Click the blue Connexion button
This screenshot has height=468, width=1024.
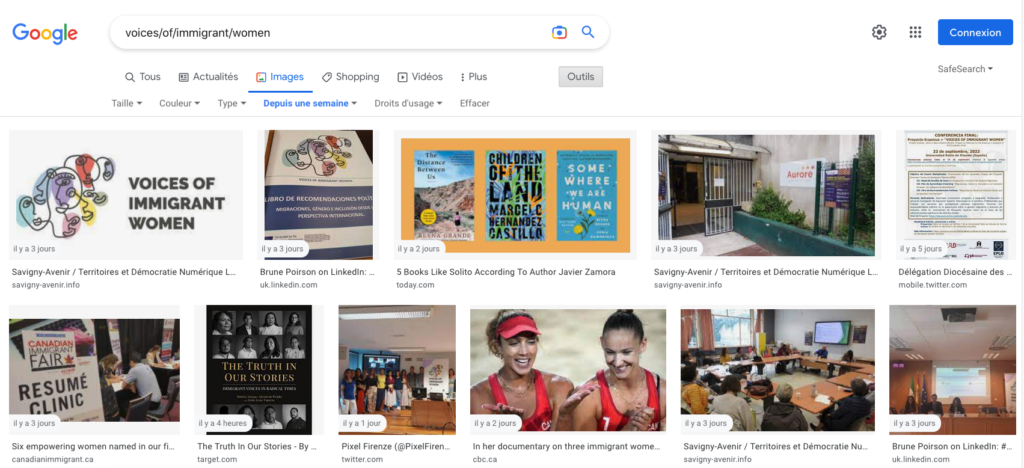click(974, 32)
